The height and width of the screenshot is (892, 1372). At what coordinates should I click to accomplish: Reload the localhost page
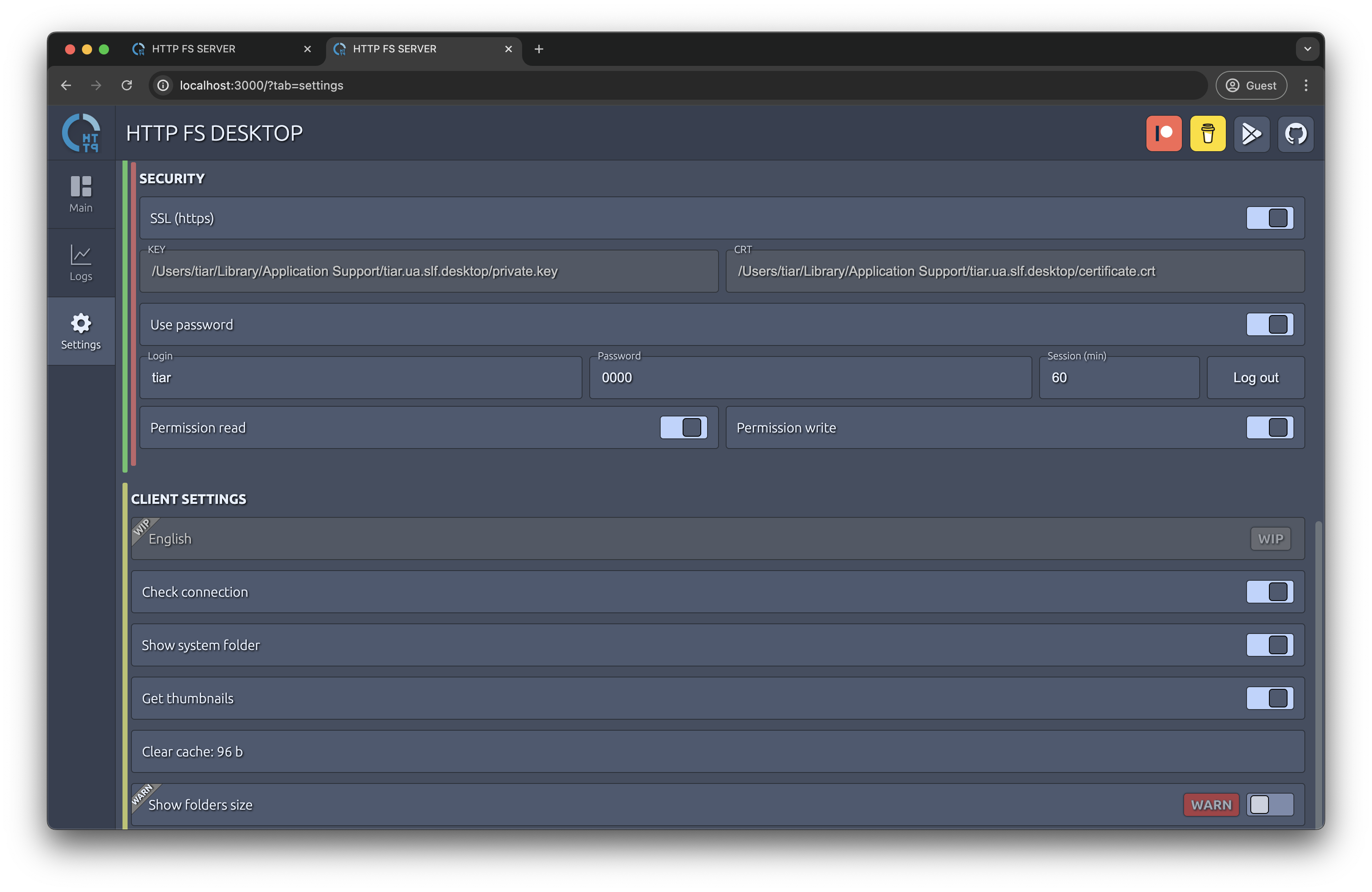click(x=127, y=85)
